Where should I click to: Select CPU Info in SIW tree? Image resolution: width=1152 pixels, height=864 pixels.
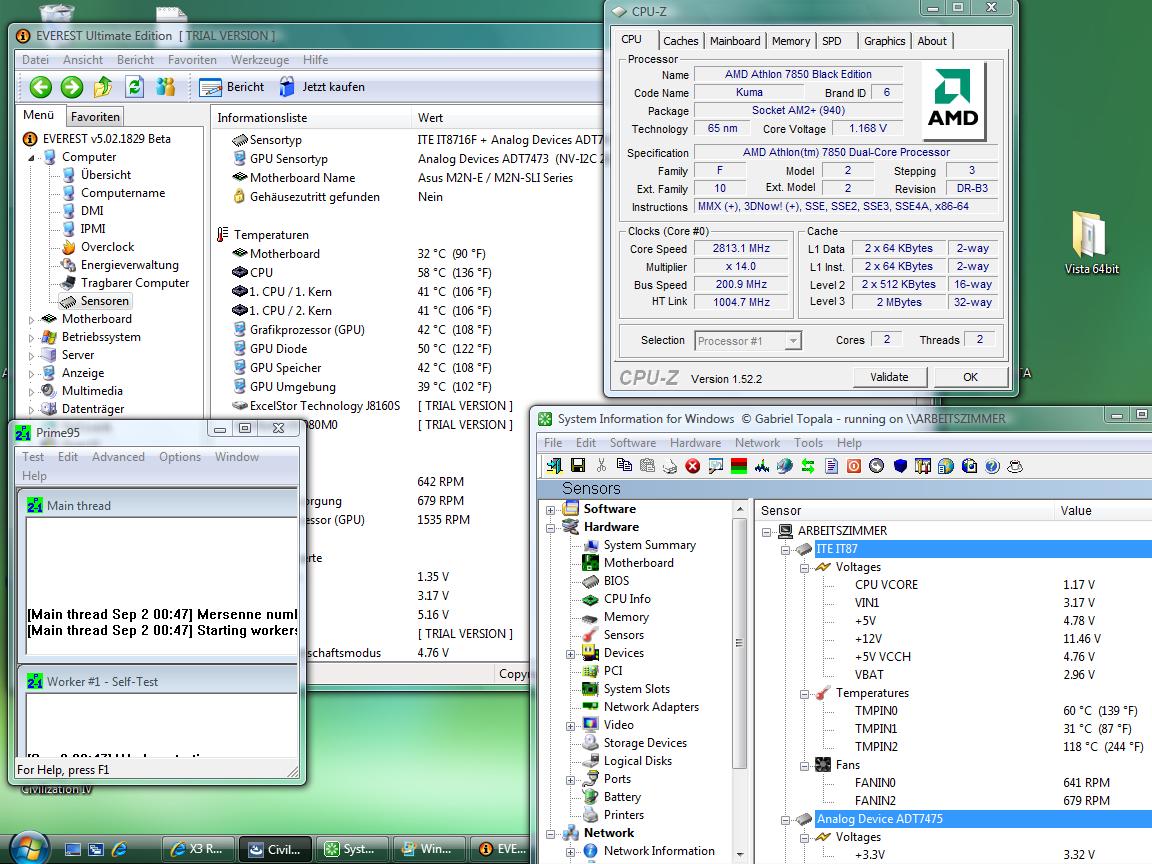627,600
